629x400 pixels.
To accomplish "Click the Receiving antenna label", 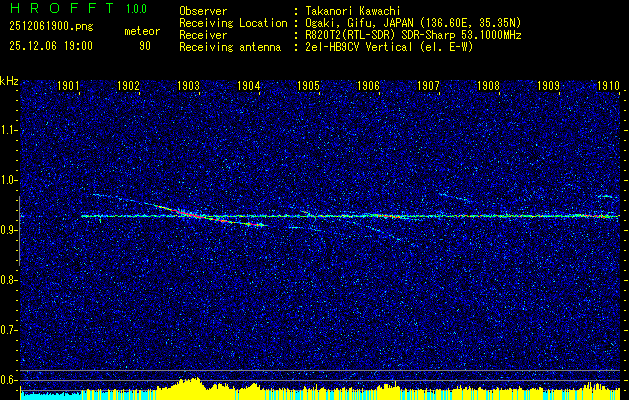I will pyautogui.click(x=230, y=47).
